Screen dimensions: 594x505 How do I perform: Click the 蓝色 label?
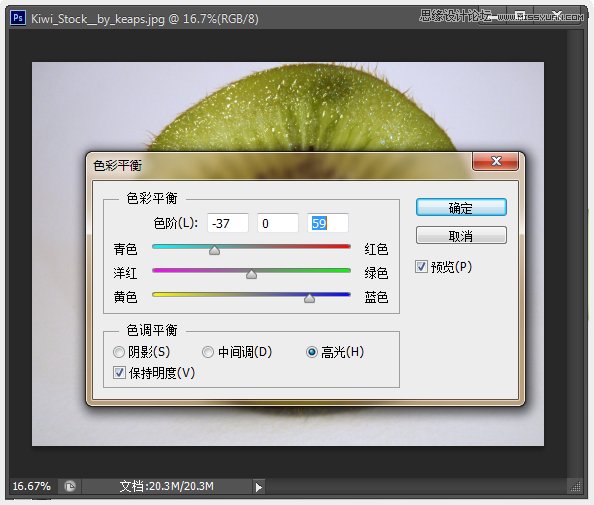point(376,297)
